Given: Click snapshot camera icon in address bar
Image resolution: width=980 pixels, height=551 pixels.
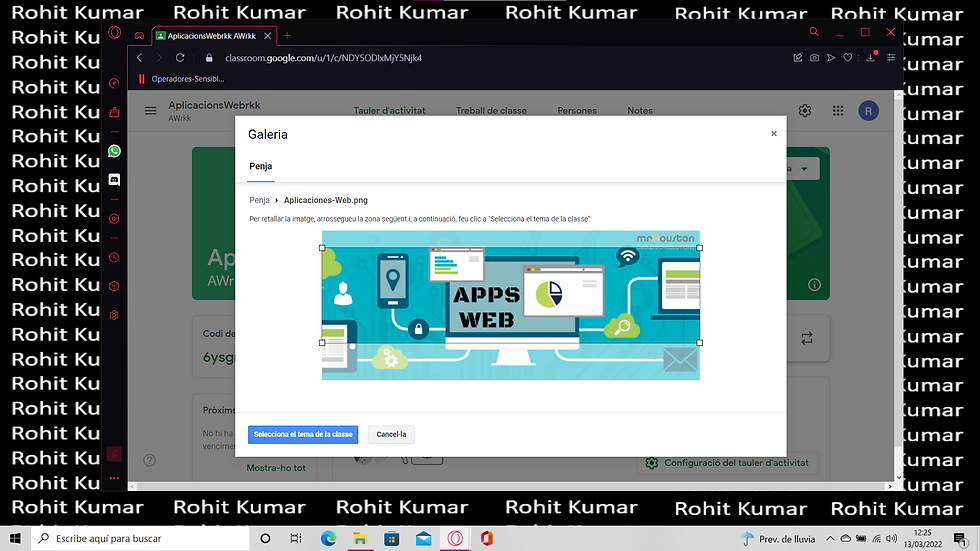Looking at the screenshot, I should 814,57.
